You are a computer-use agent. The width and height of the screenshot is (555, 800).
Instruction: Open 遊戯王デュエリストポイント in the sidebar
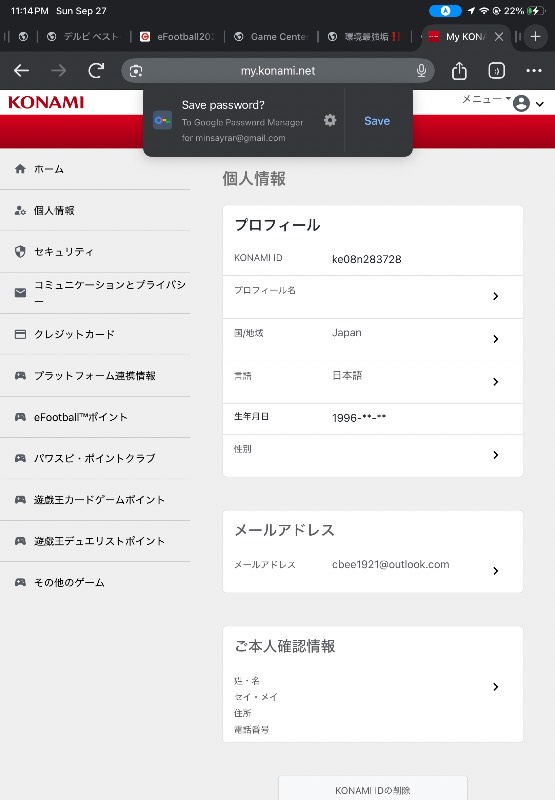pos(95,541)
